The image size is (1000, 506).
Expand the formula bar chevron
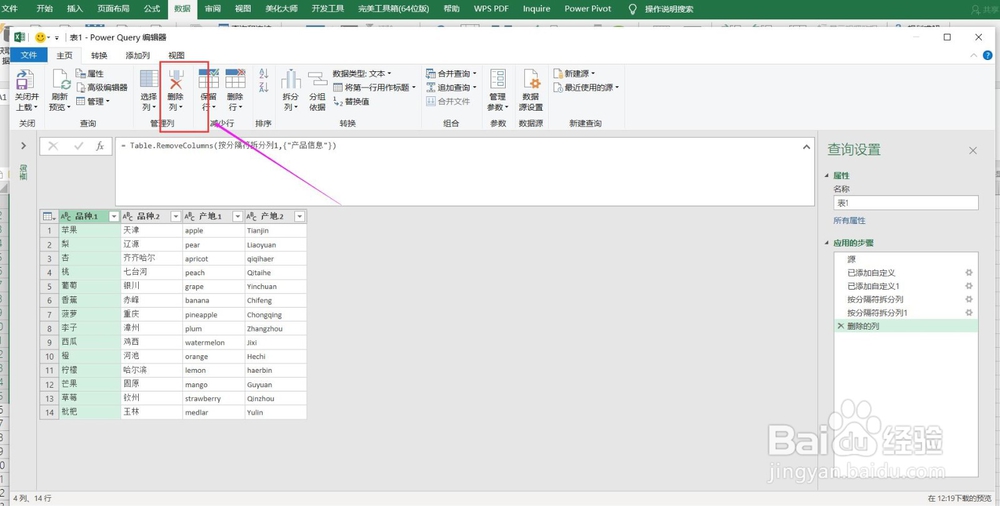pos(807,147)
